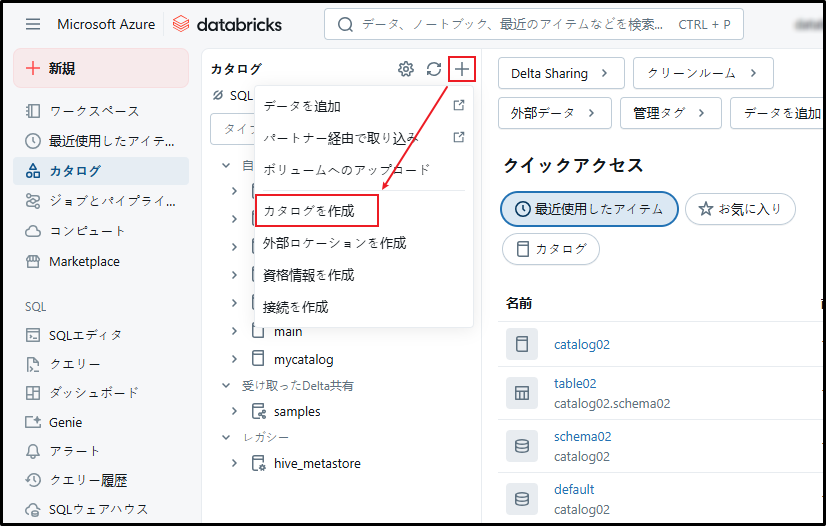
Task: Click the 新規 button
Action: [101, 68]
